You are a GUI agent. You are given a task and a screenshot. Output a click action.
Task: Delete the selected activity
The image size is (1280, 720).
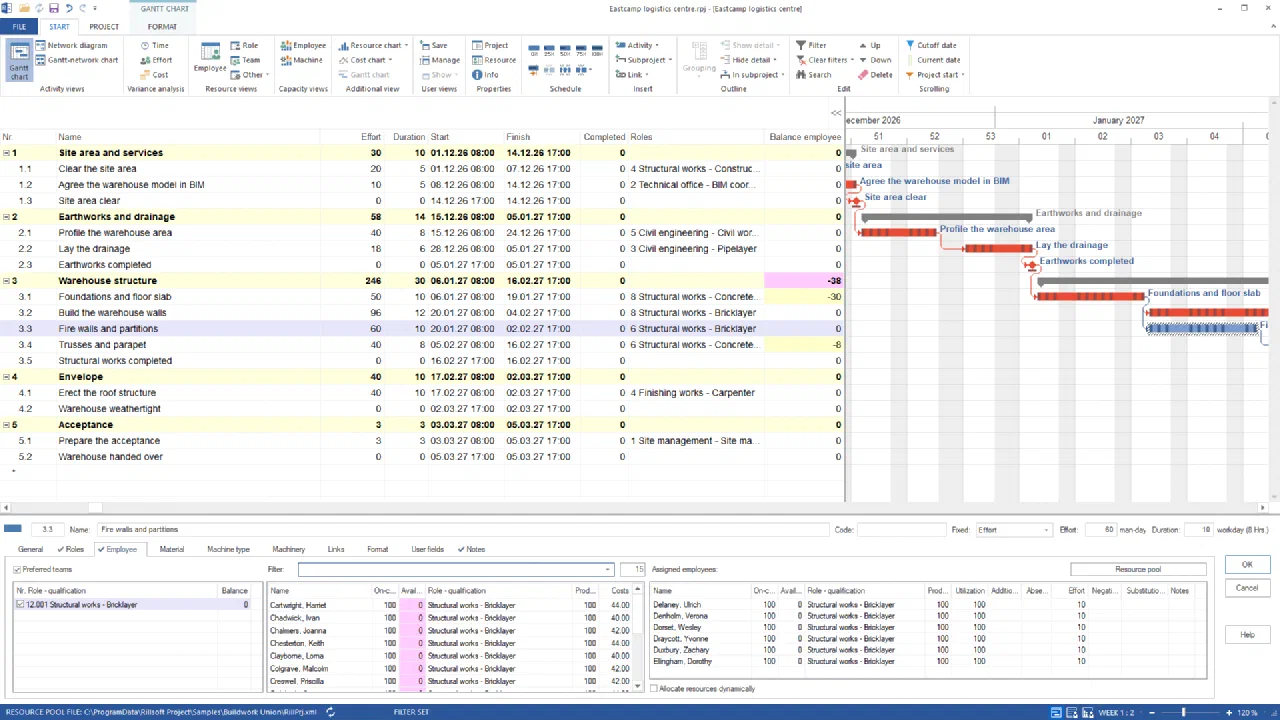875,75
